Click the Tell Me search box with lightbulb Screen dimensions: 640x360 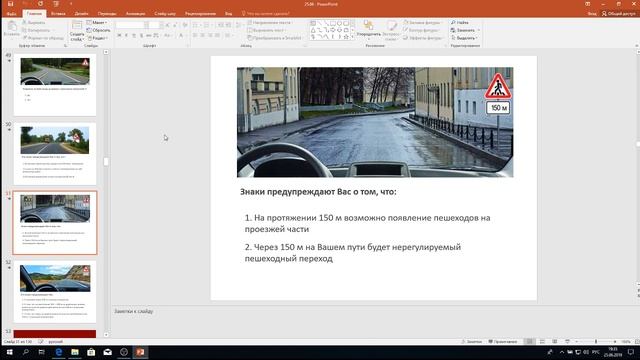pyautogui.click(x=266, y=13)
